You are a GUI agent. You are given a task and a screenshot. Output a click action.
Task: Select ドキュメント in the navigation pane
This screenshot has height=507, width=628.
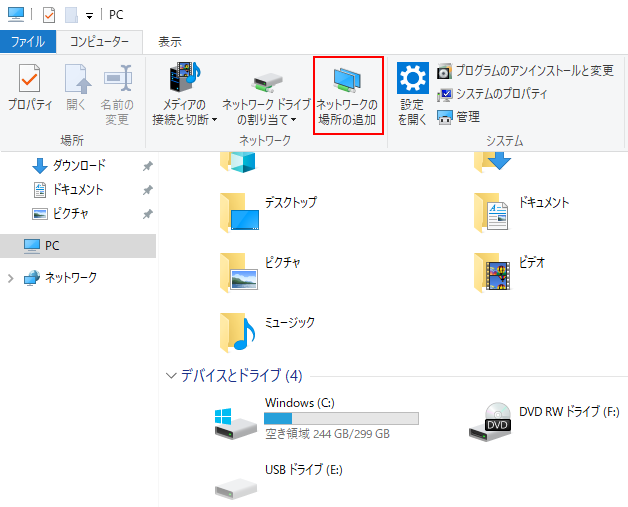point(68,189)
